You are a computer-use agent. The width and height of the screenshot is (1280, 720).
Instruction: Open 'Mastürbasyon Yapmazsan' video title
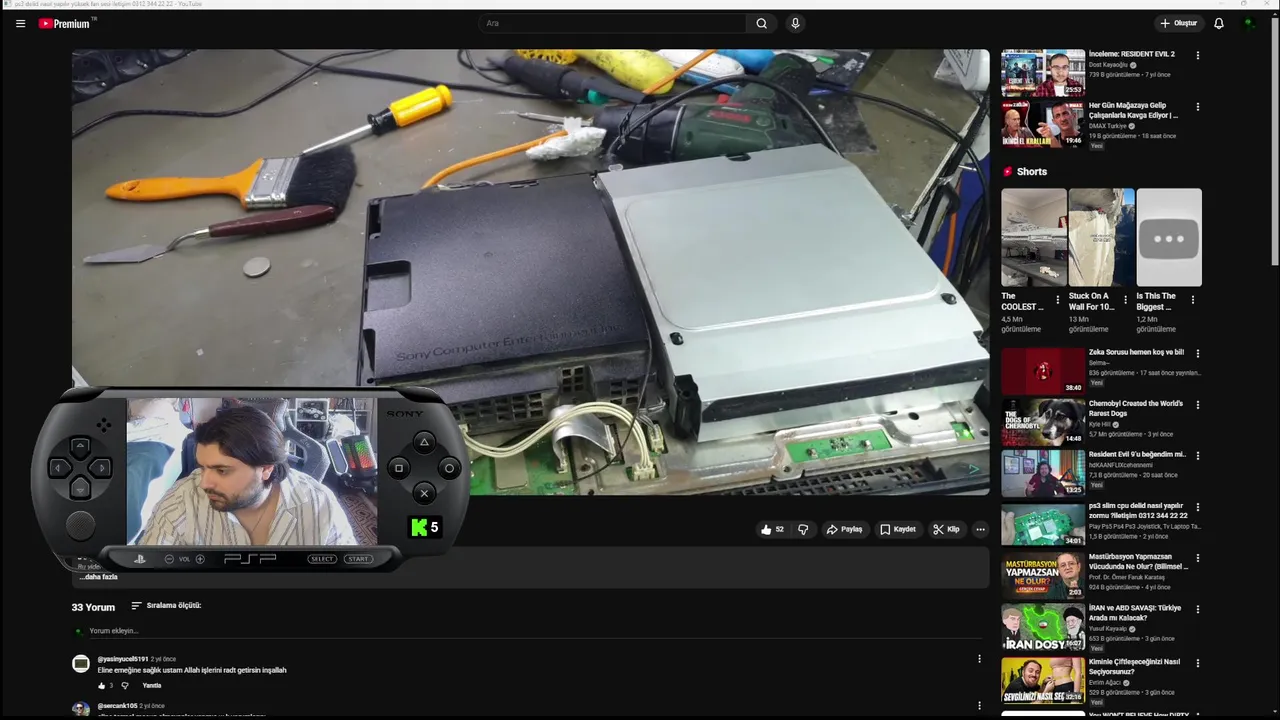tap(1137, 561)
